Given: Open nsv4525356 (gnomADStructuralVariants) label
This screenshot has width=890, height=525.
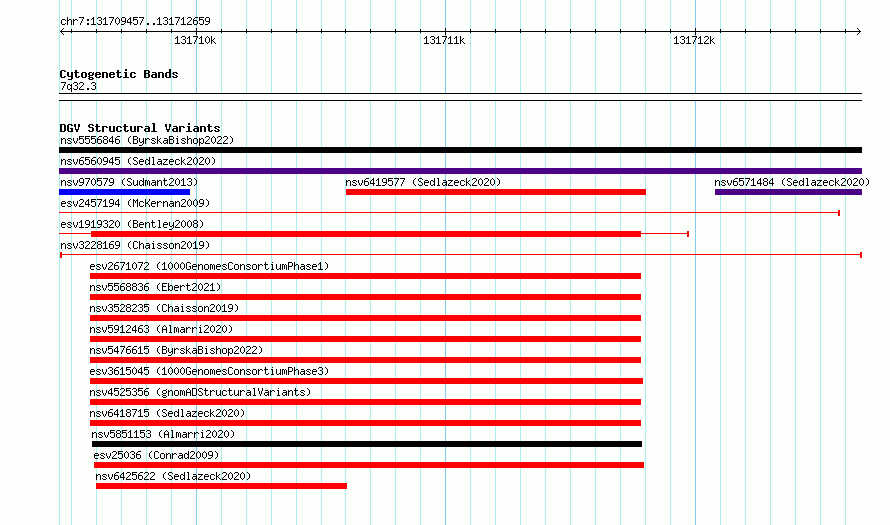Looking at the screenshot, I should (x=200, y=392).
